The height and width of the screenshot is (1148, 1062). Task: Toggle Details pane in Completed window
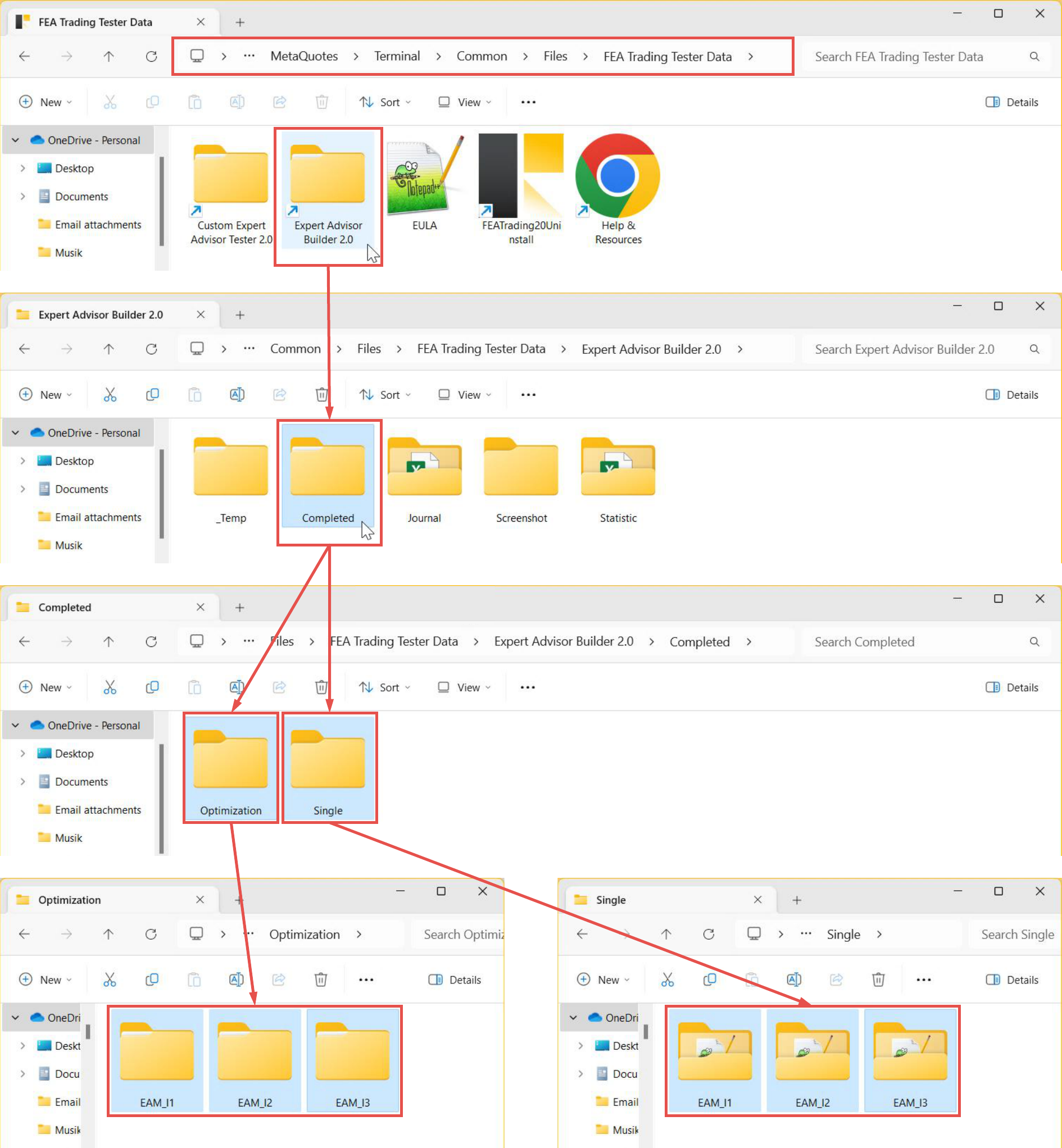pyautogui.click(x=1011, y=687)
